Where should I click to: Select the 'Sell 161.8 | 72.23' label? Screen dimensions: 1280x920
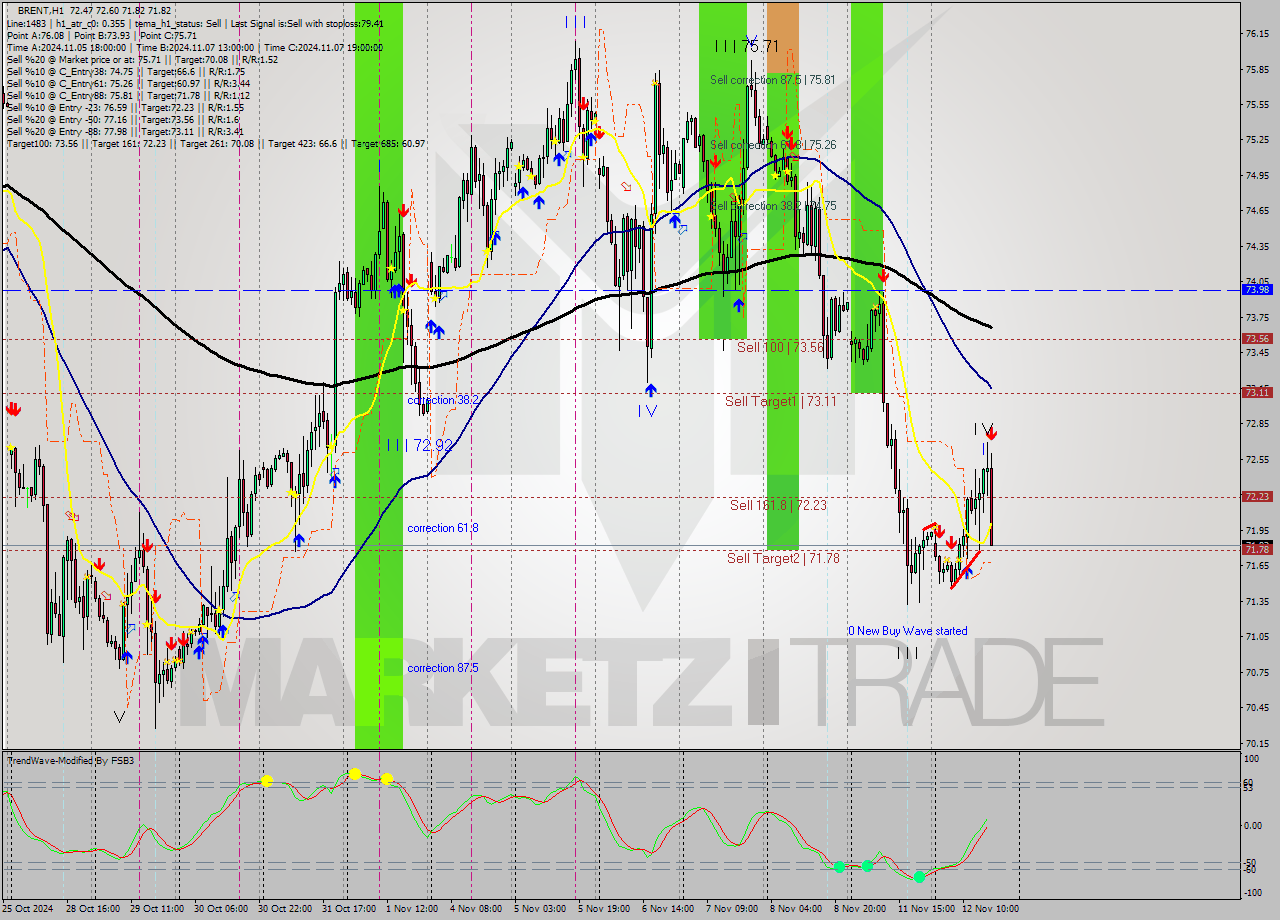(778, 505)
